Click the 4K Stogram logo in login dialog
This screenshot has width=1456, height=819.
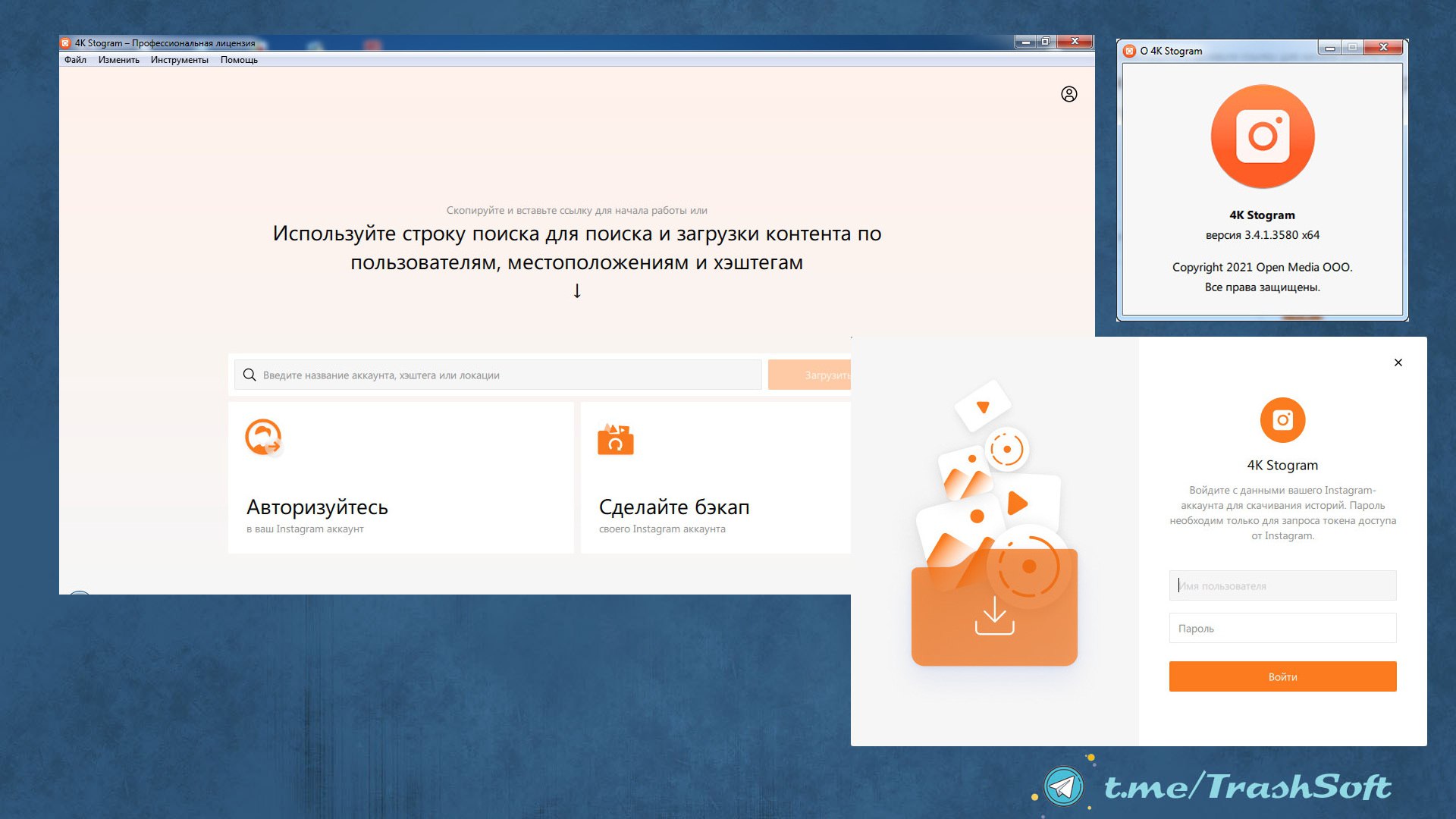pyautogui.click(x=1282, y=420)
